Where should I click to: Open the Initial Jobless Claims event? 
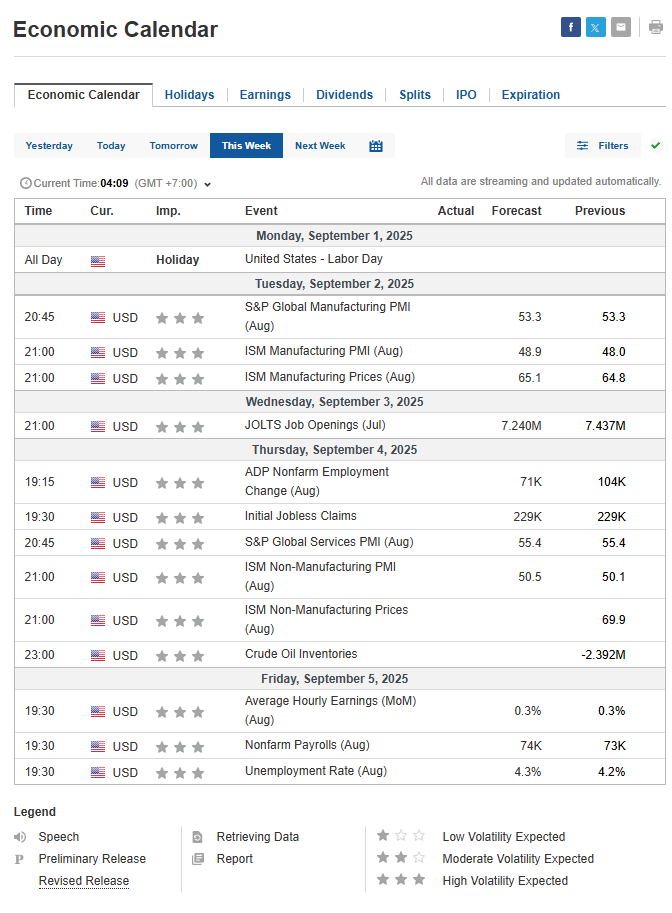(x=300, y=516)
